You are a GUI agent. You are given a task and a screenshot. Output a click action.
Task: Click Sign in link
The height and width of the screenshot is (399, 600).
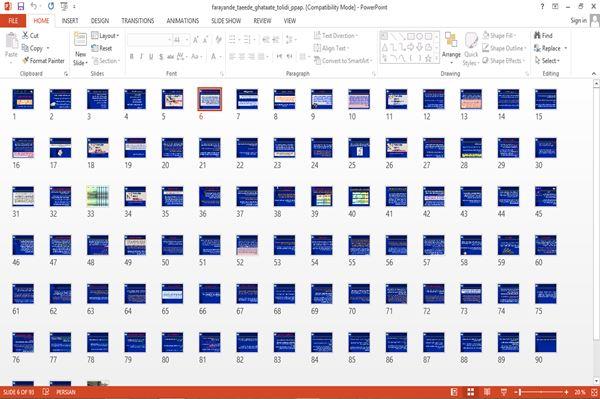[x=578, y=20]
